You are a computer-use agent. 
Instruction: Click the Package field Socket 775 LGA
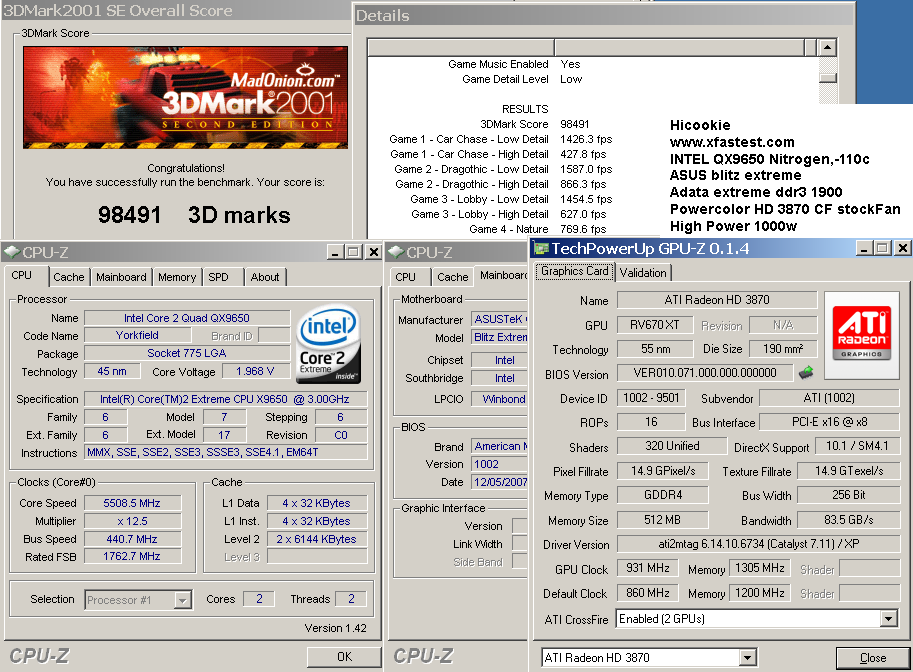pos(187,353)
